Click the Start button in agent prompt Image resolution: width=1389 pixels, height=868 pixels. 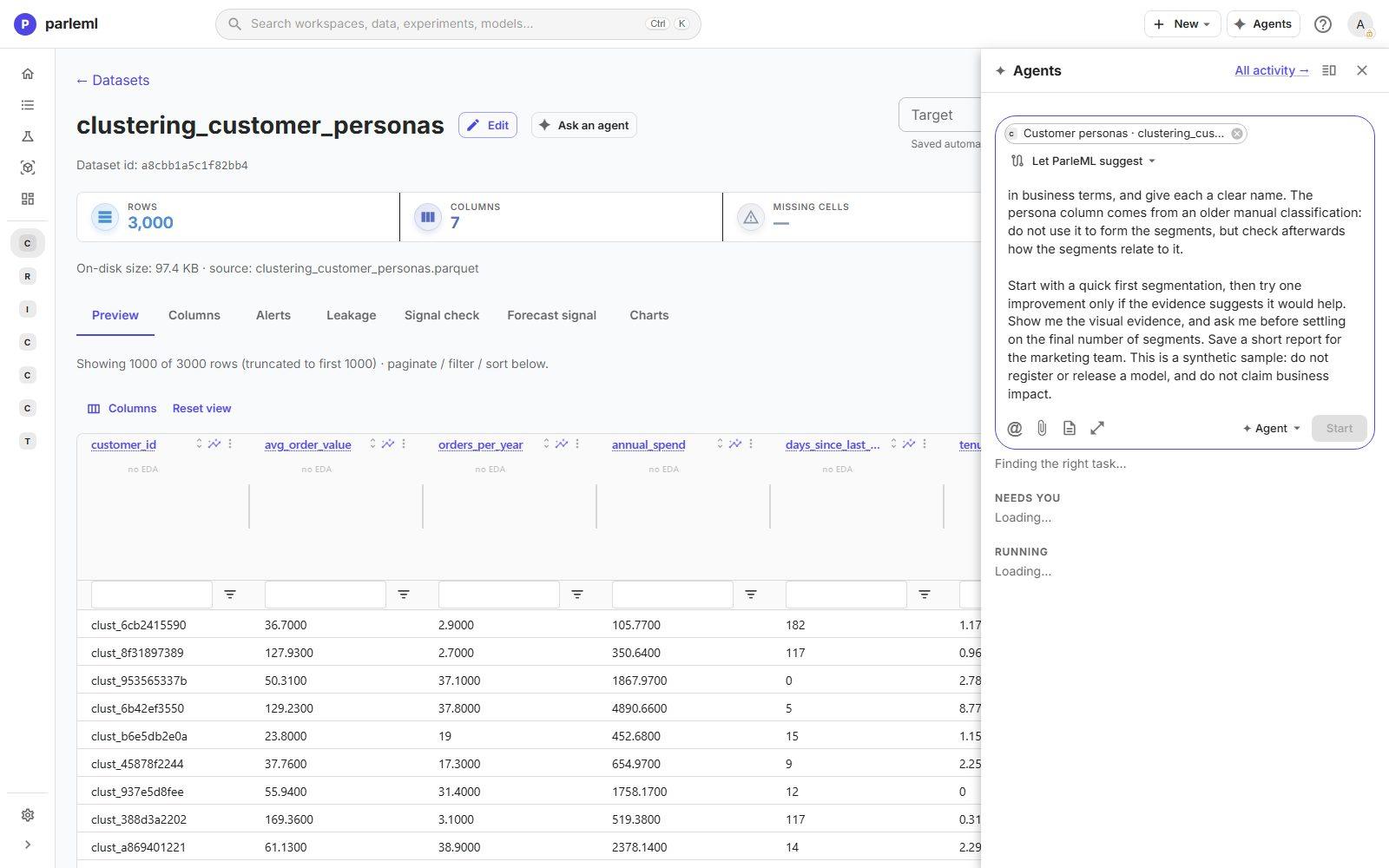(x=1339, y=428)
